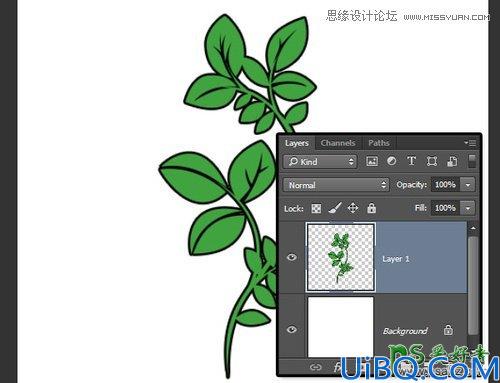The width and height of the screenshot is (500, 383).
Task: Lock position move icon
Action: [x=353, y=208]
